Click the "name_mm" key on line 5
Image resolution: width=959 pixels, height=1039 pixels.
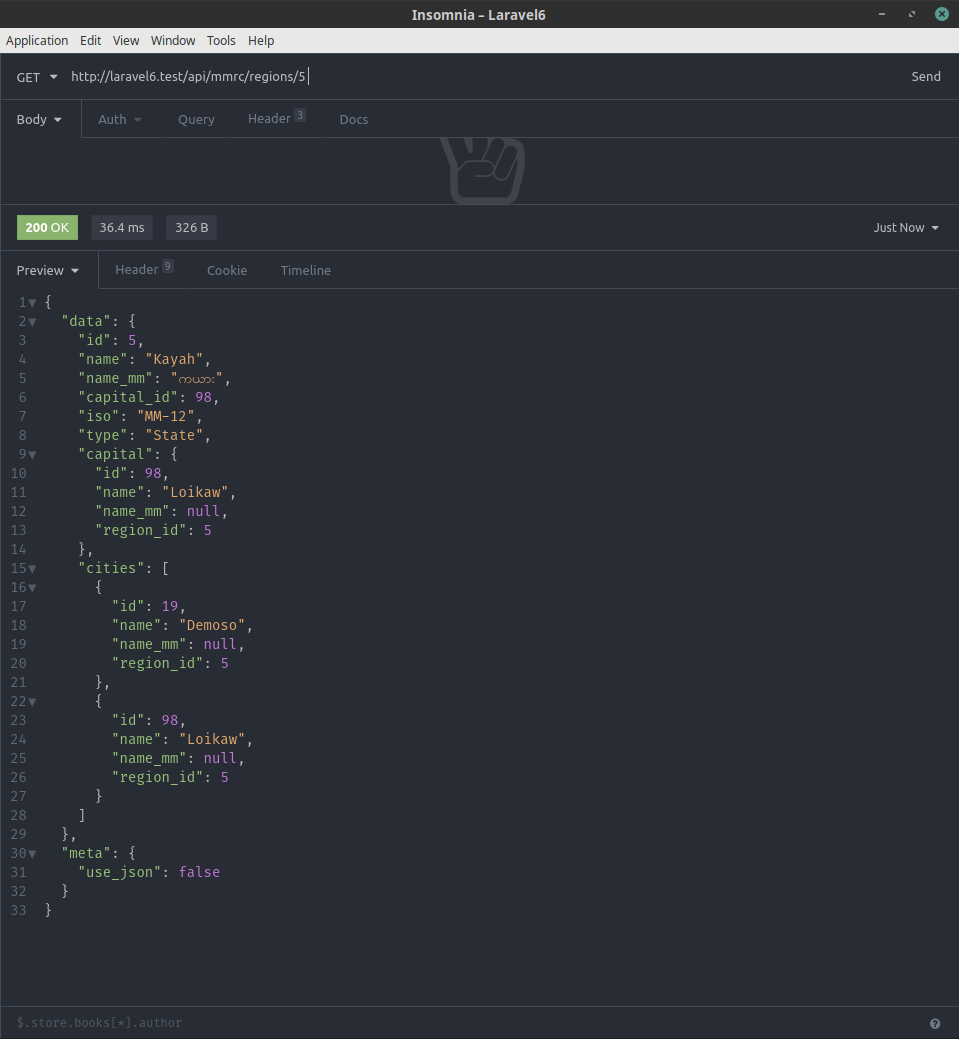116,378
